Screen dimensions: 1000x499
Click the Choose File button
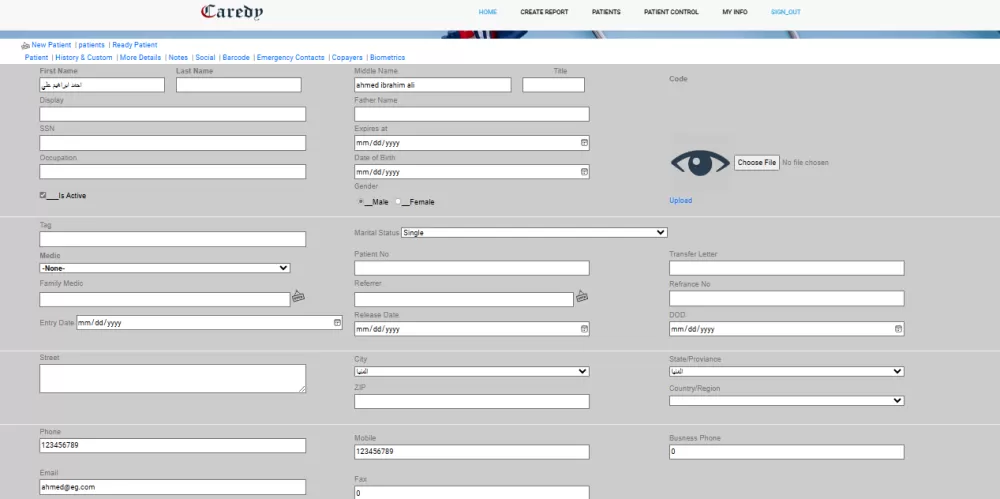pyautogui.click(x=756, y=162)
